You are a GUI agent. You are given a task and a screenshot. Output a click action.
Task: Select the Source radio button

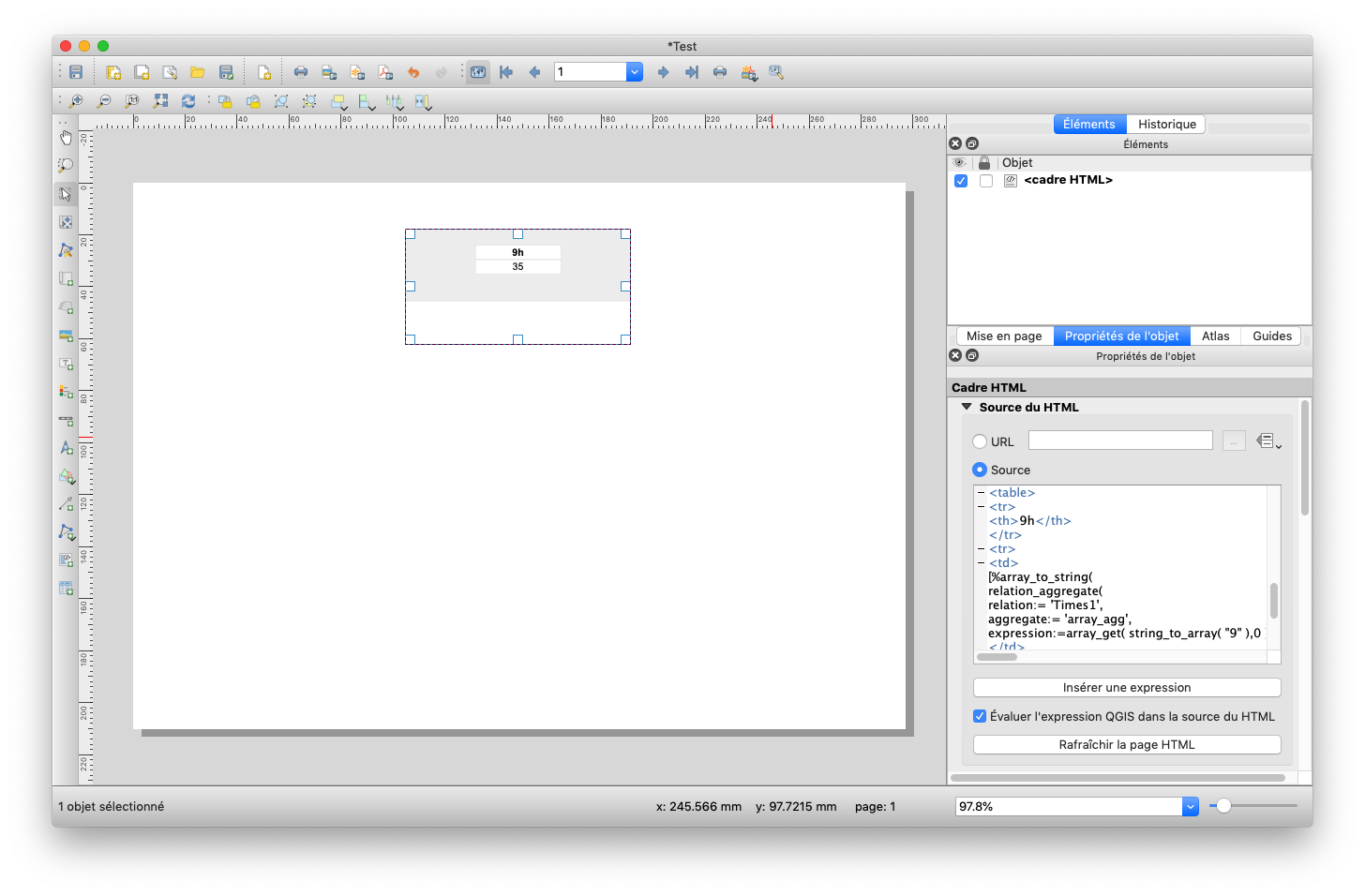click(x=980, y=470)
